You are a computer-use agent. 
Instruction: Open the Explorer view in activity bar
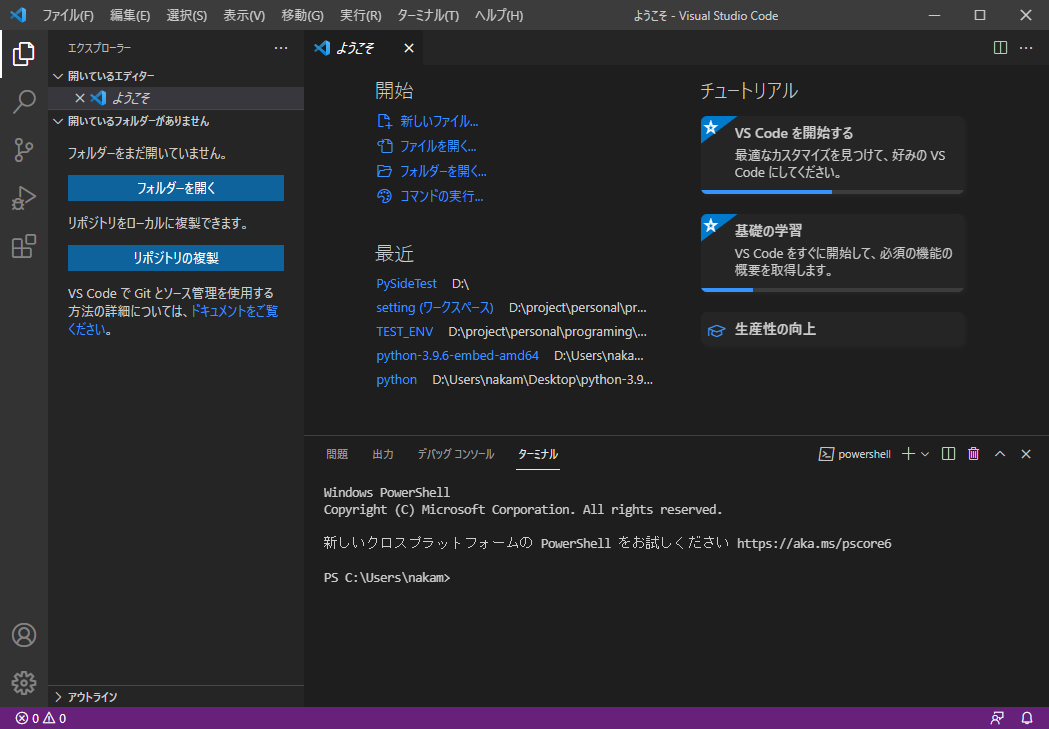coord(23,54)
